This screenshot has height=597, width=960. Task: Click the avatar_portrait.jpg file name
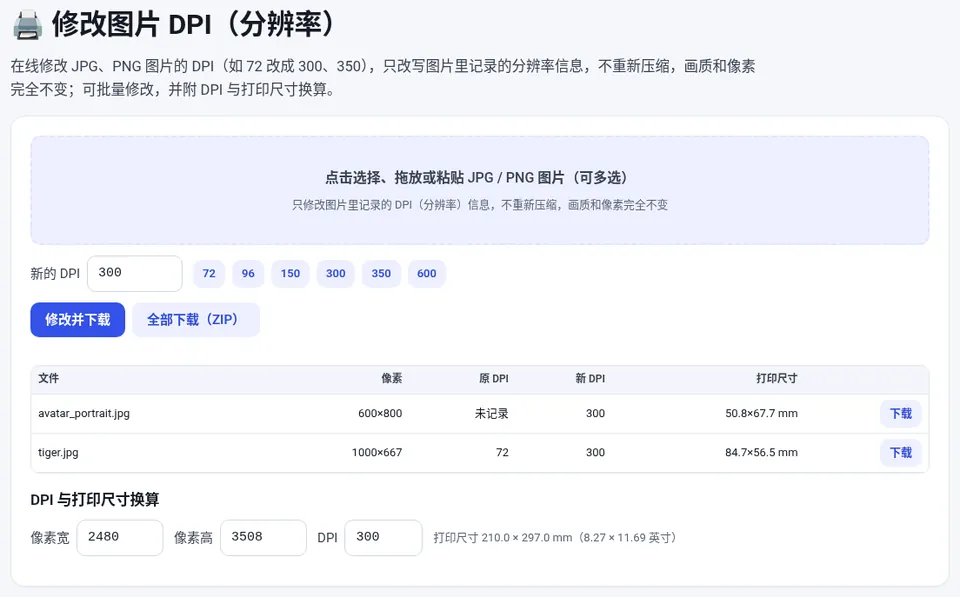(x=84, y=413)
